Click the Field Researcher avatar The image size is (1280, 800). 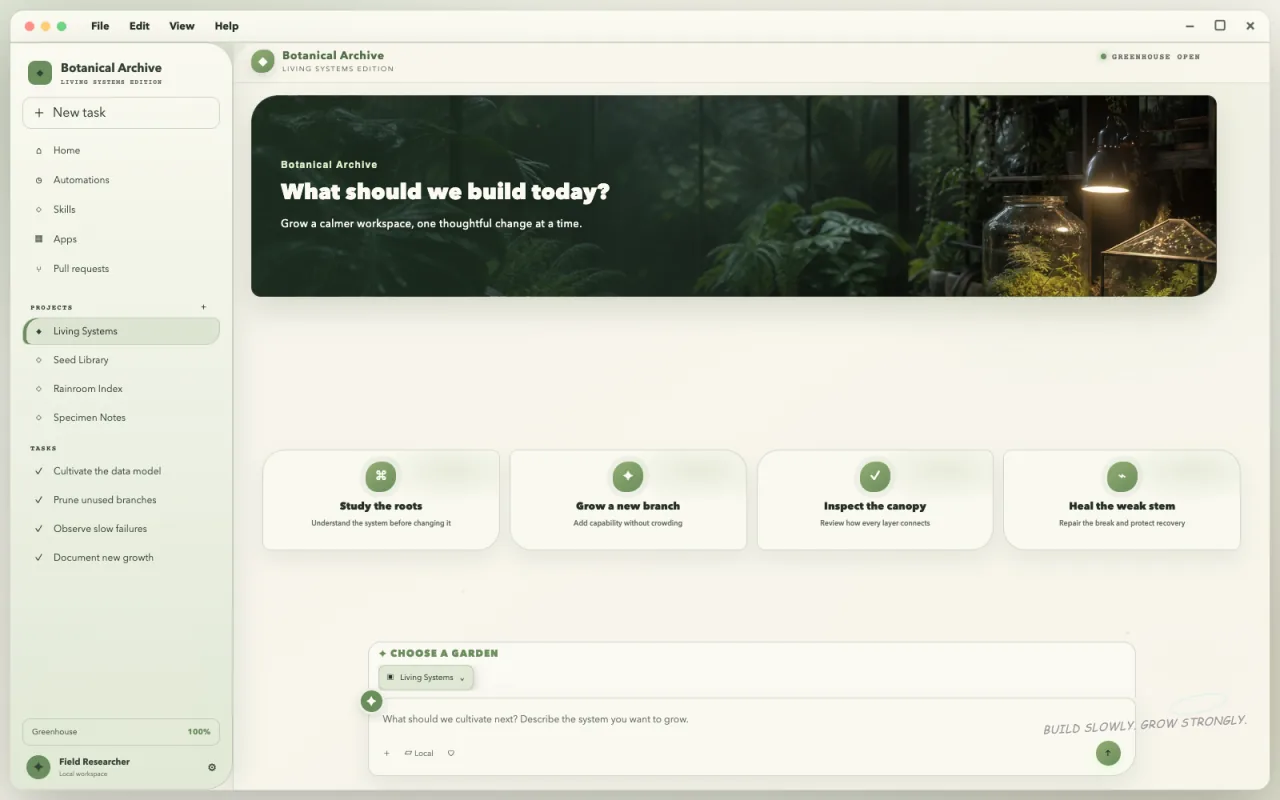(x=39, y=767)
